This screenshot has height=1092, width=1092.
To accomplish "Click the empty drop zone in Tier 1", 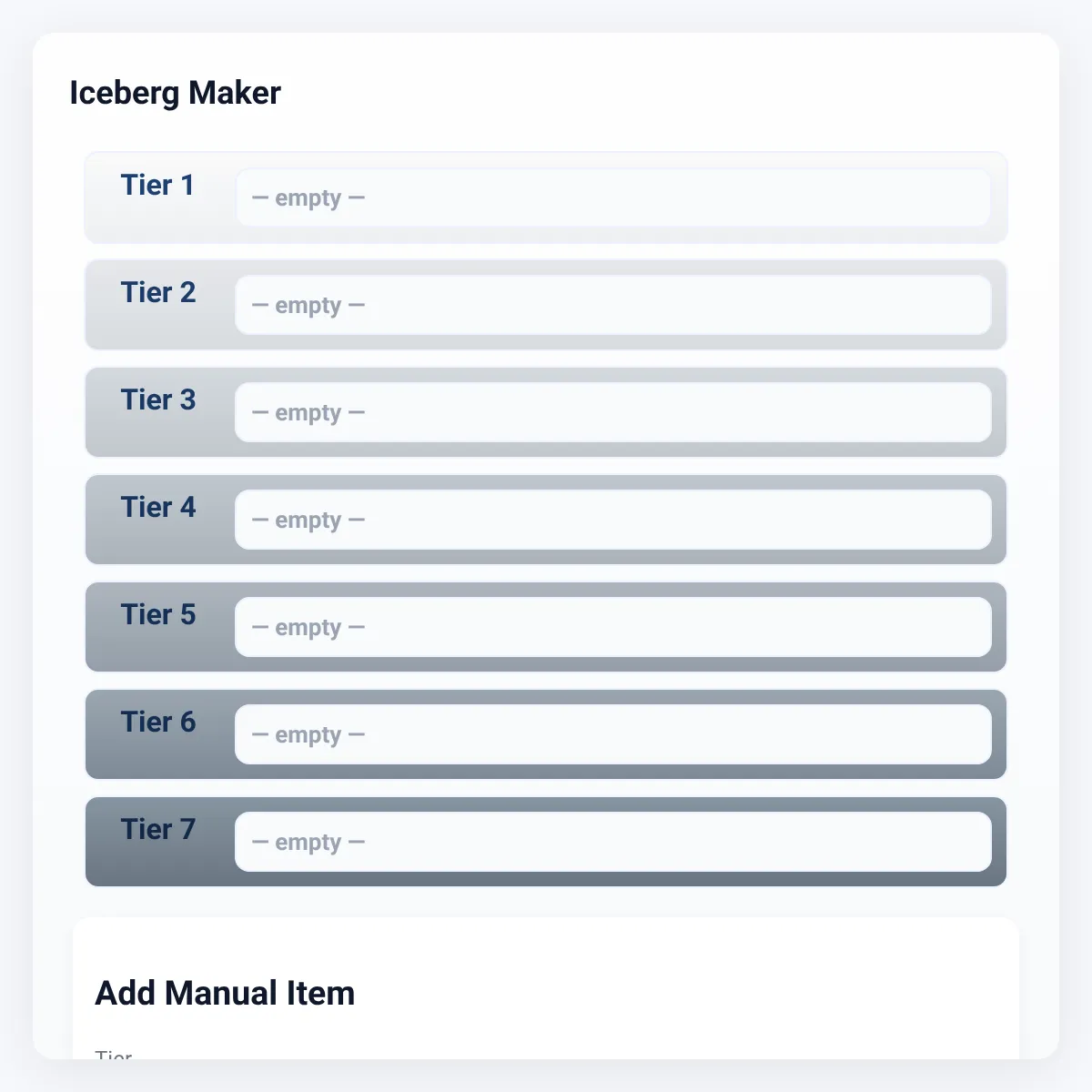I will click(x=613, y=197).
